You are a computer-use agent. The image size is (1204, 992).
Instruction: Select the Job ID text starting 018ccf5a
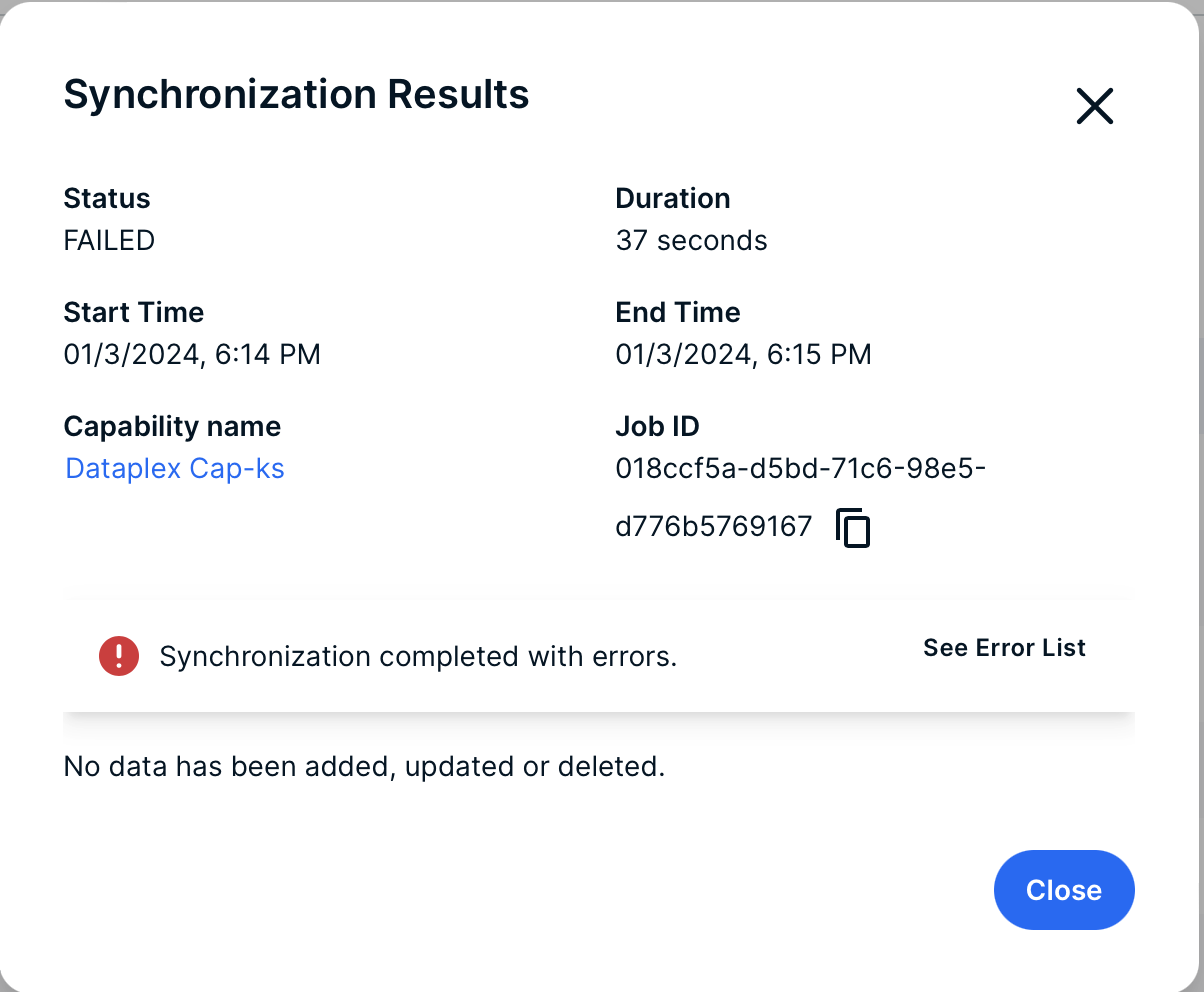(801, 468)
